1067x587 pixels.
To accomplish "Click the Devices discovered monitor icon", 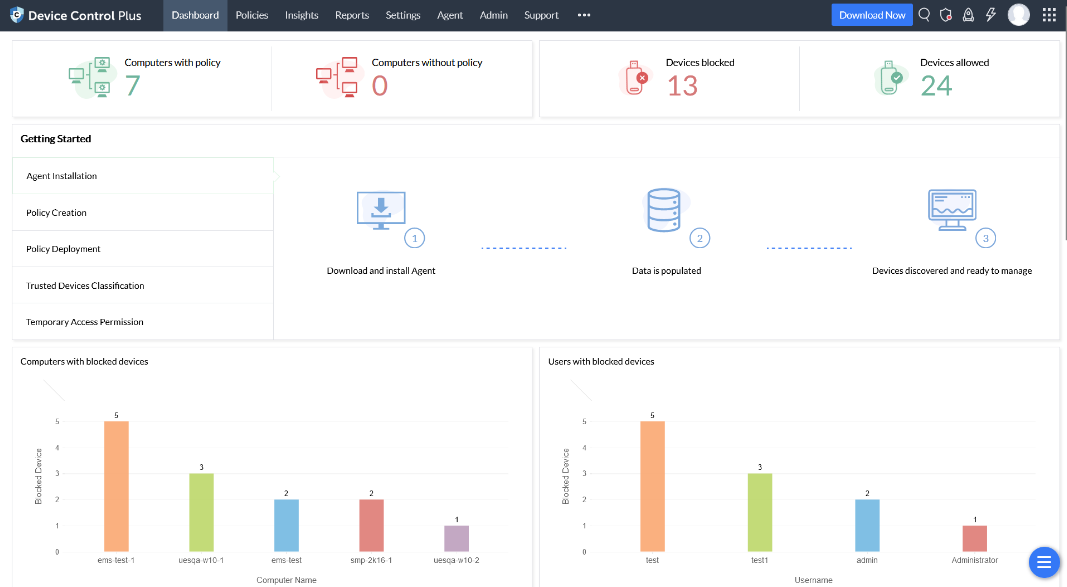I will (x=952, y=209).
